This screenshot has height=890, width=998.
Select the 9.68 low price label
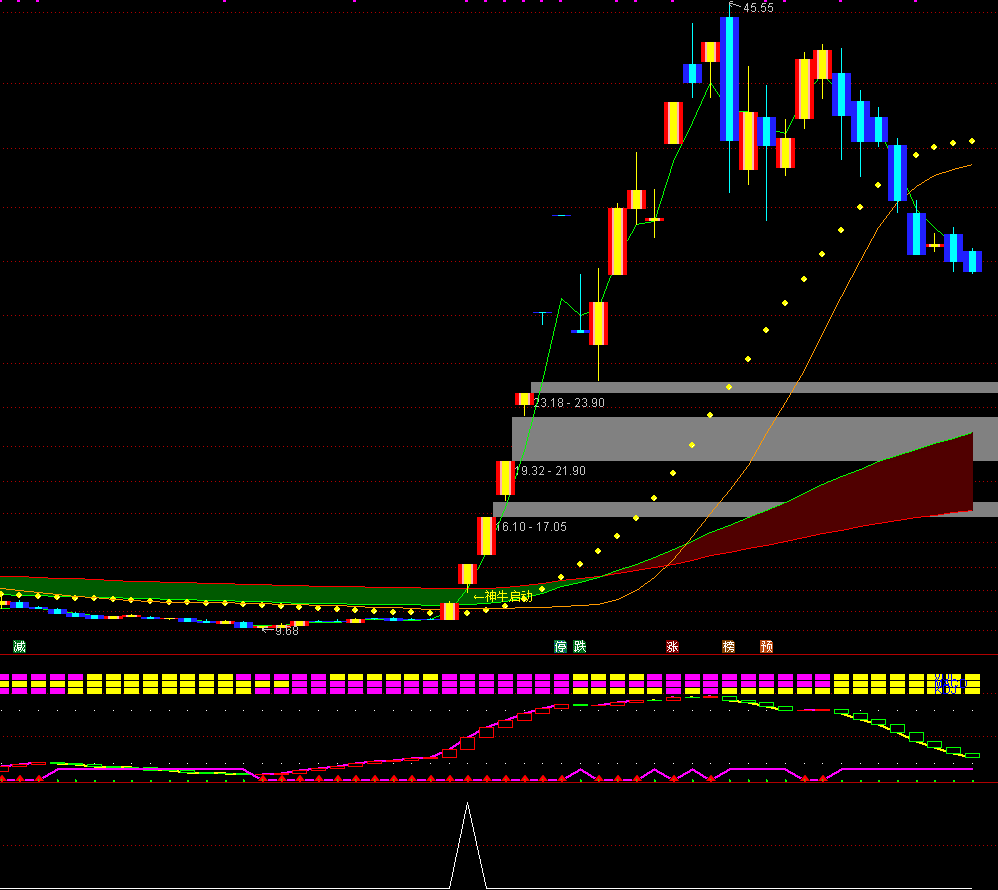point(285,631)
